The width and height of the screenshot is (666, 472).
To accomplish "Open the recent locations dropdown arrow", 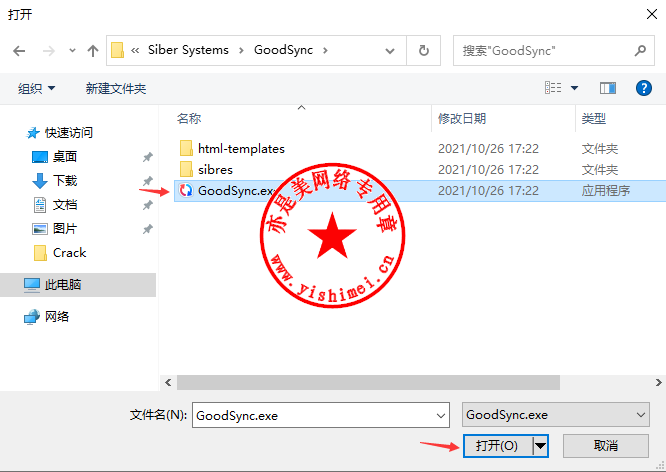I will click(x=72, y=51).
